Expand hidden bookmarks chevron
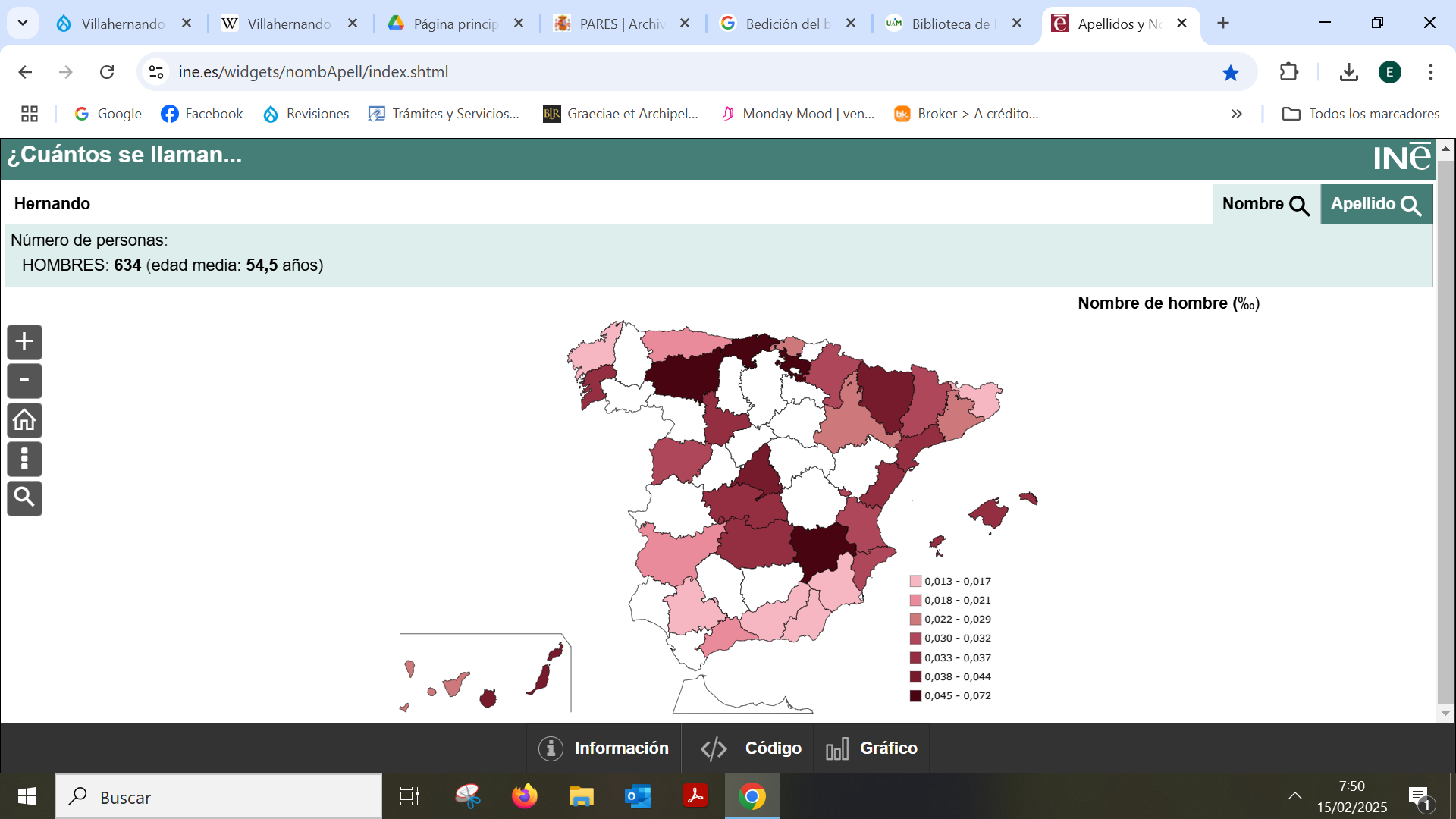The height and width of the screenshot is (819, 1456). (x=1237, y=114)
